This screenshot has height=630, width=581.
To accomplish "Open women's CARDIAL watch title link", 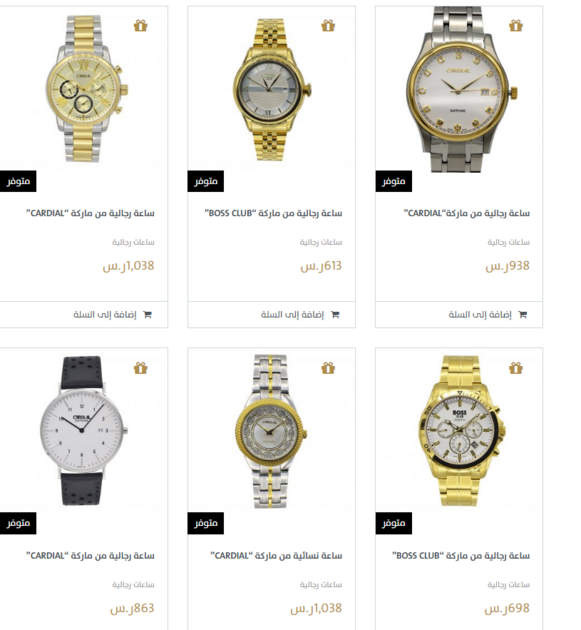I will (x=276, y=556).
